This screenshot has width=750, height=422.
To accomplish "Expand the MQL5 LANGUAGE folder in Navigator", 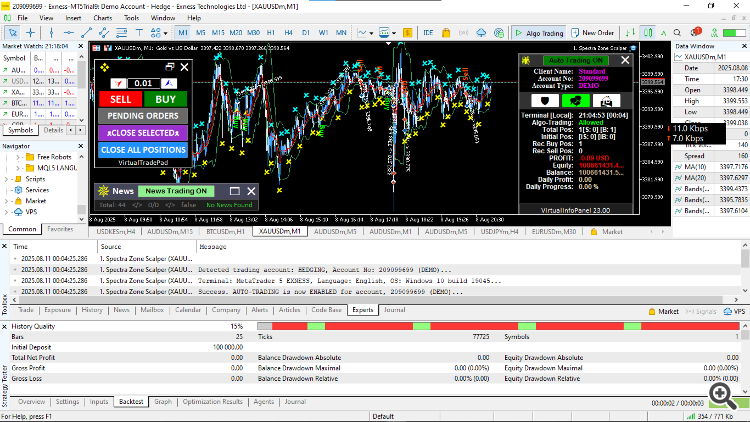I will tap(18, 168).
